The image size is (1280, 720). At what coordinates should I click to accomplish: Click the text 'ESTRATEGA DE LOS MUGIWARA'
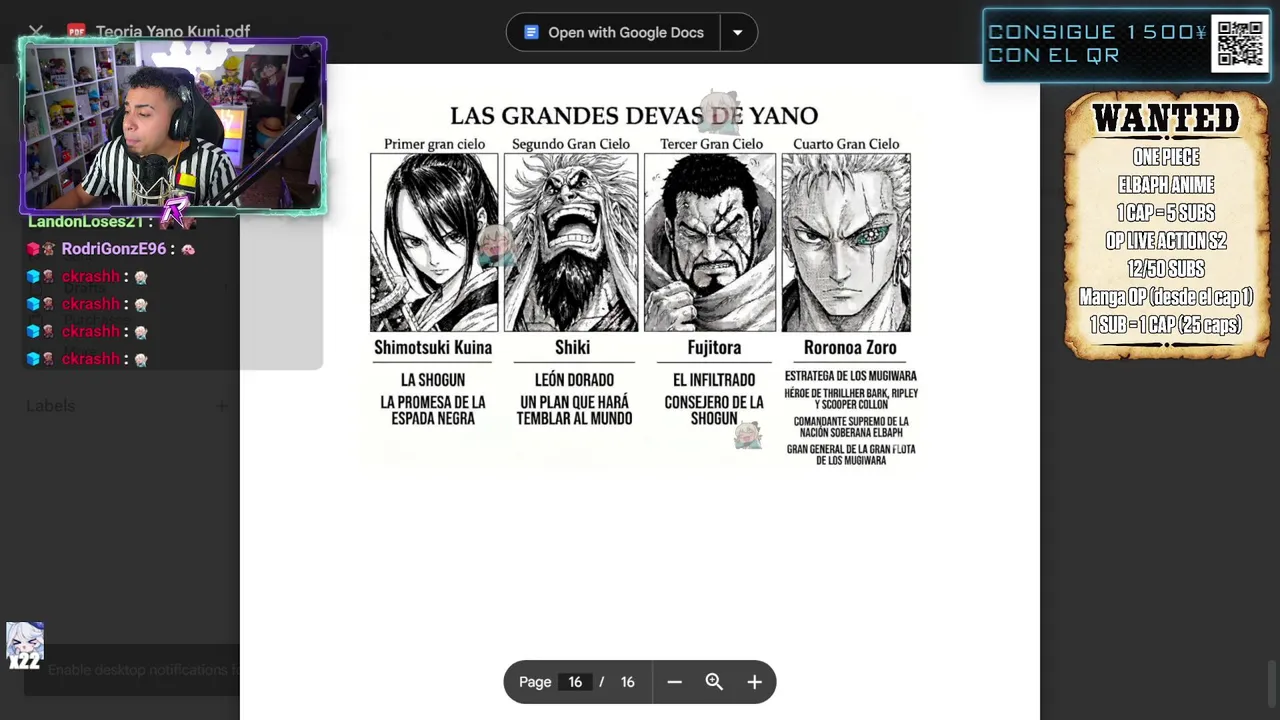[x=851, y=376]
